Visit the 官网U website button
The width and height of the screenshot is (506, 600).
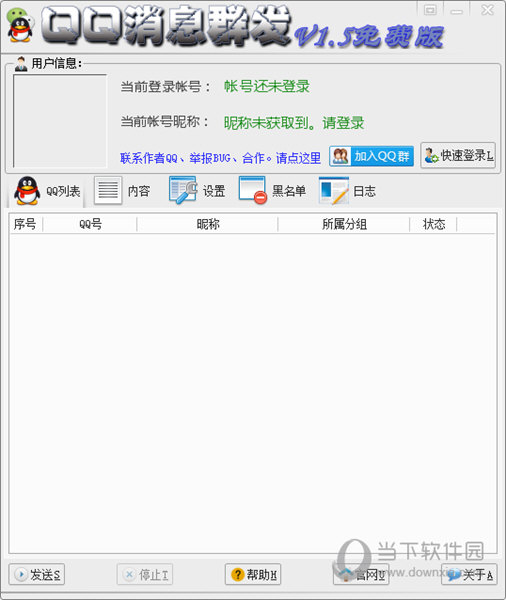pos(361,574)
